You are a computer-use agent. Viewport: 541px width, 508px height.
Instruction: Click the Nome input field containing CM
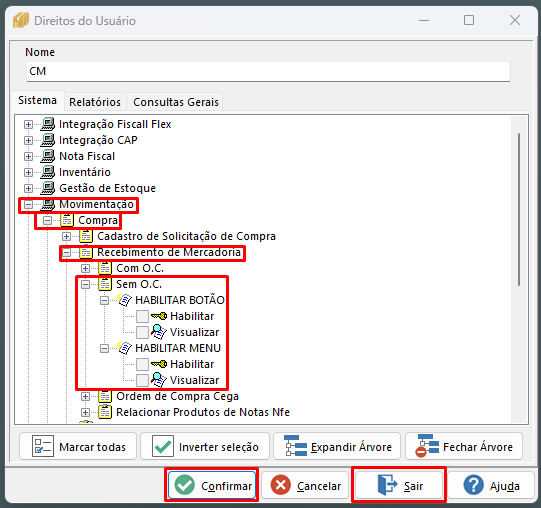coord(268,71)
